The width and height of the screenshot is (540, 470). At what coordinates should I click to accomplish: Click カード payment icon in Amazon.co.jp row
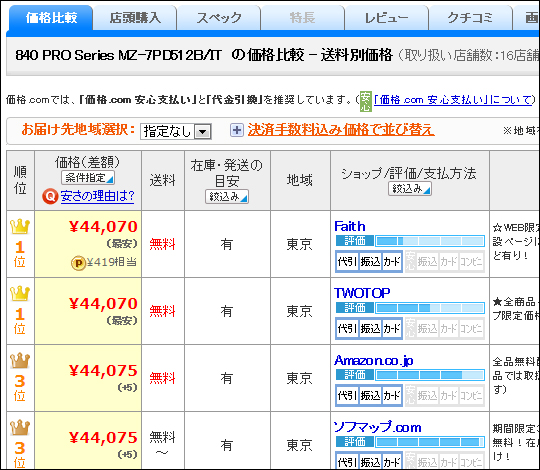point(392,396)
